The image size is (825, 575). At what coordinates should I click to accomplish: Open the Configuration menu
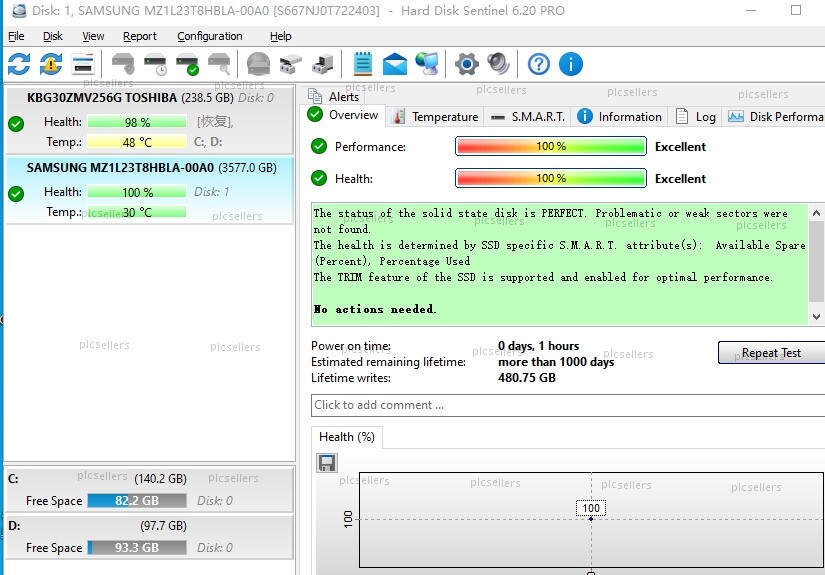point(210,36)
